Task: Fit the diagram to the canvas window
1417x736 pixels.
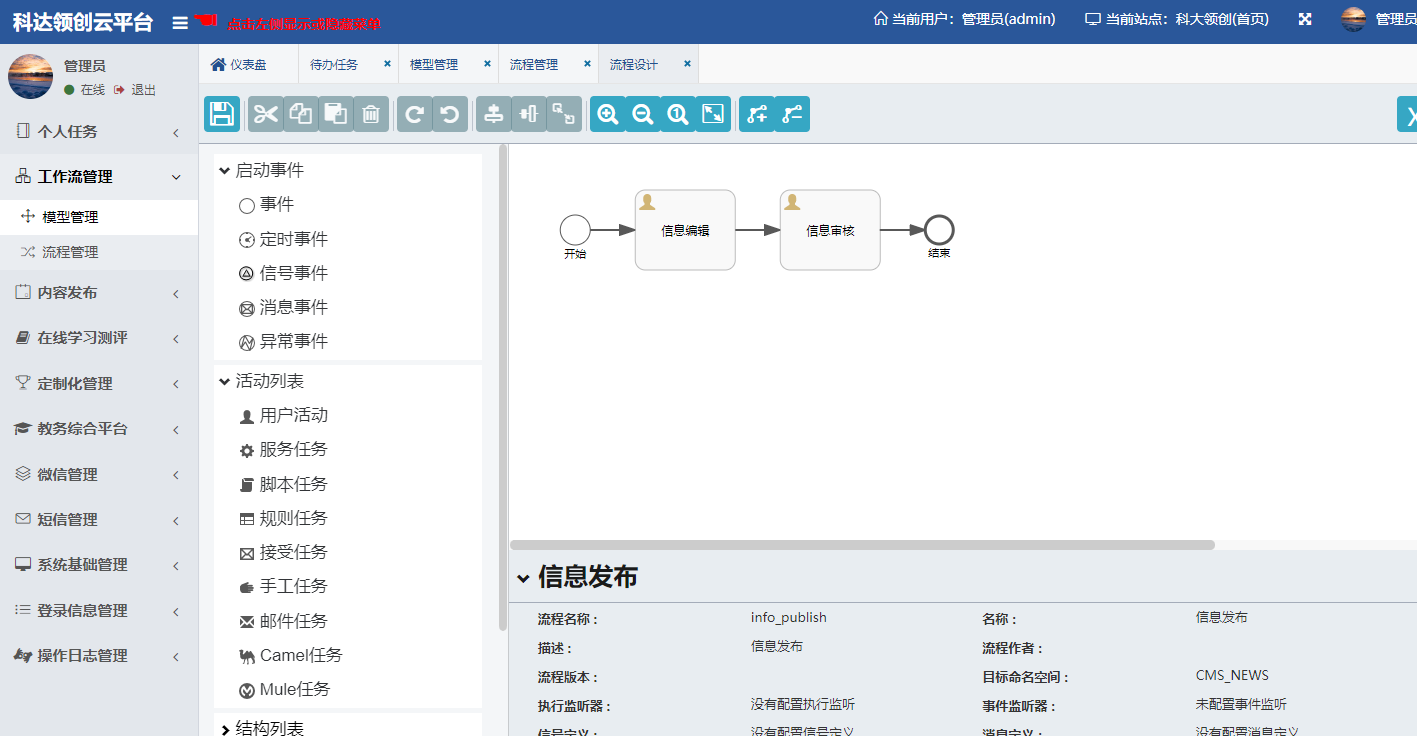Action: coord(713,114)
